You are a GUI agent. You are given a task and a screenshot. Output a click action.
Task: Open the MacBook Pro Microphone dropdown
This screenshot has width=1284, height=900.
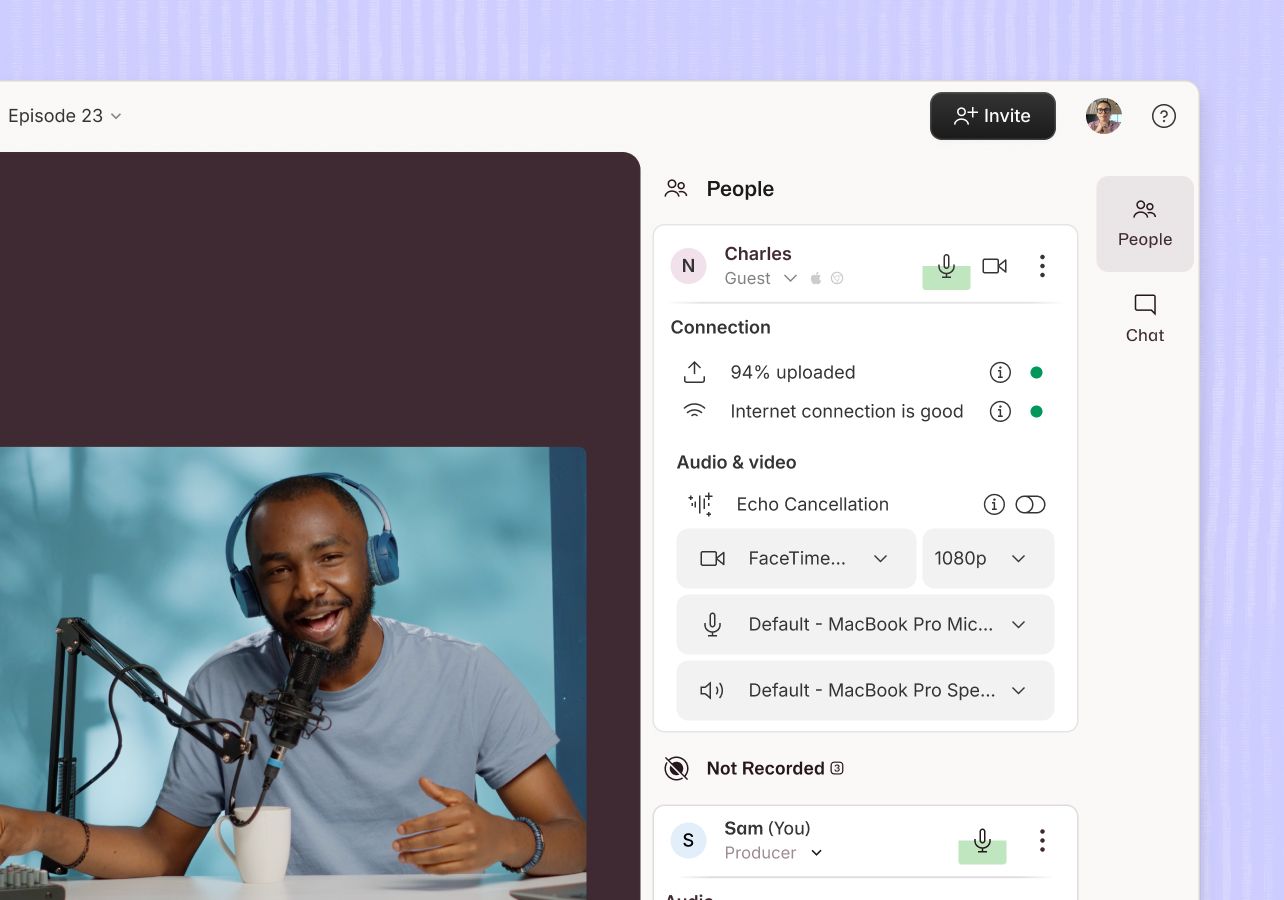(x=865, y=624)
